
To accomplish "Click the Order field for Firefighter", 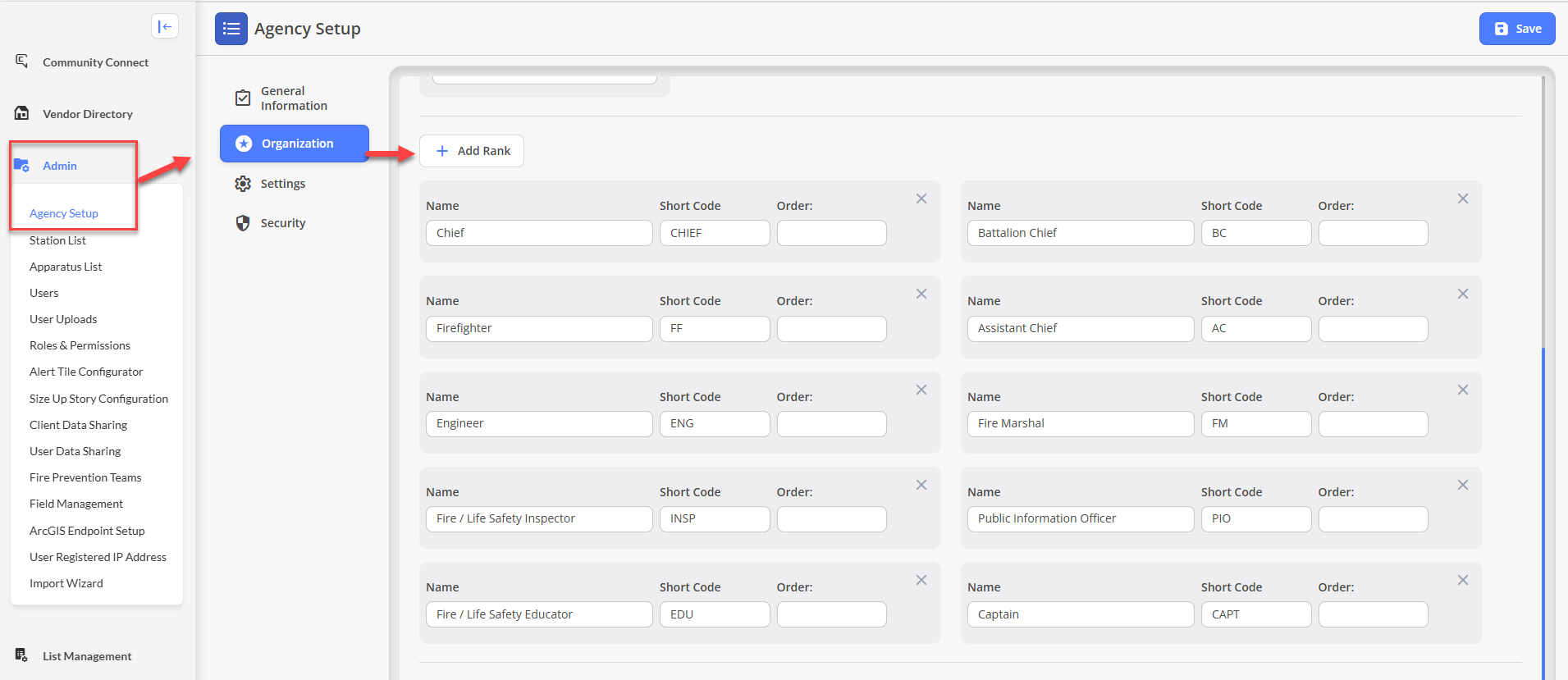I will tap(831, 329).
